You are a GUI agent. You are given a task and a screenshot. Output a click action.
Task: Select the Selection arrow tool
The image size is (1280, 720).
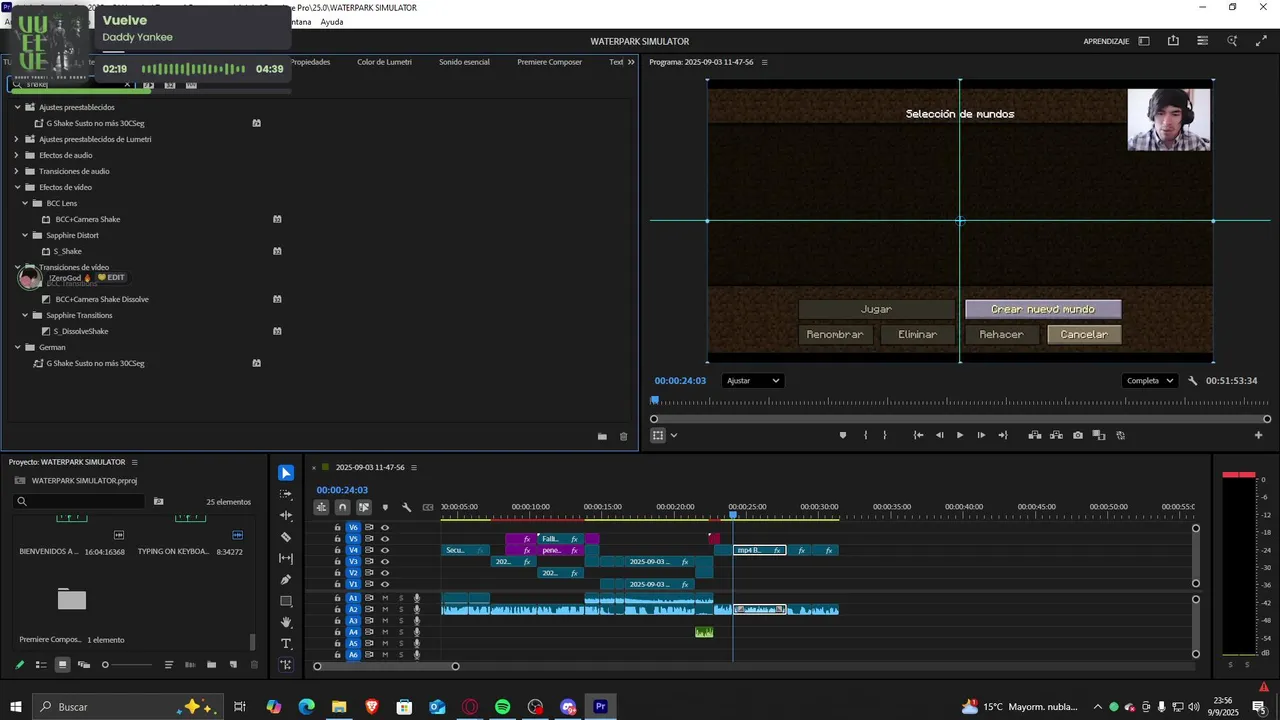286,473
